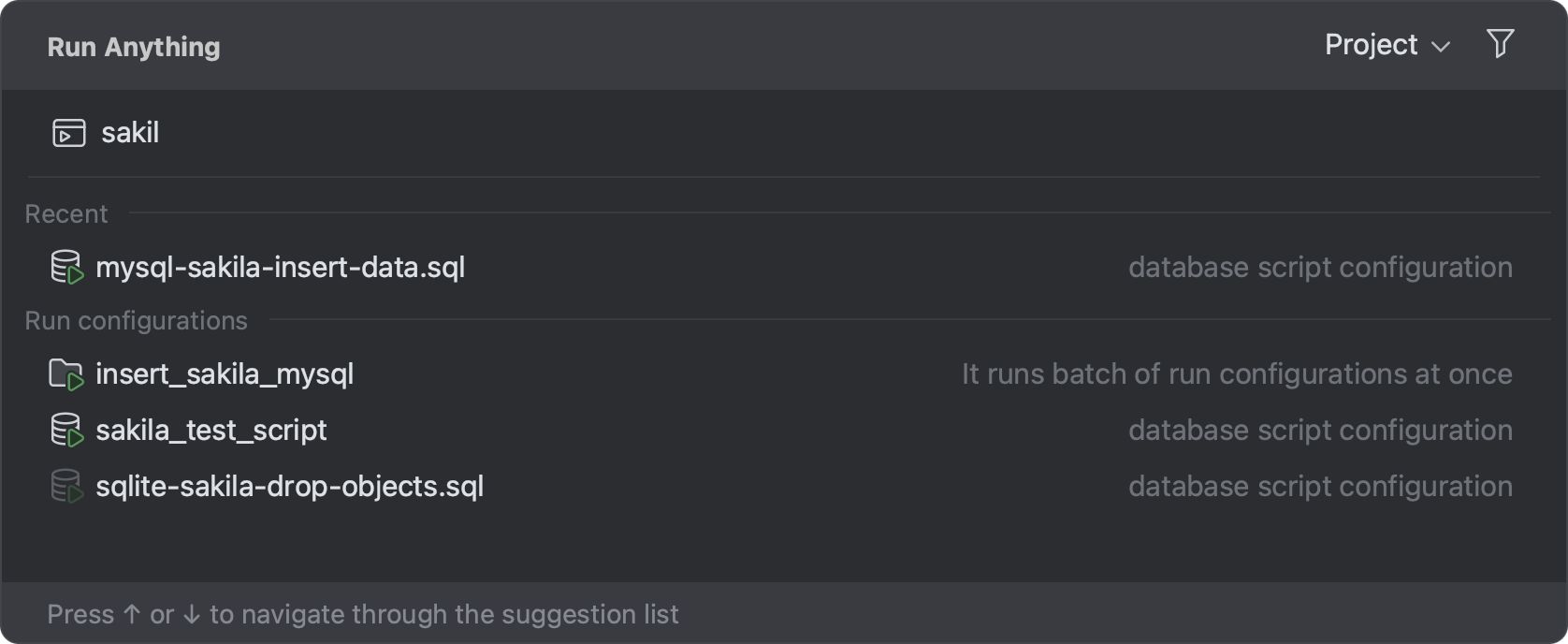Collapse the Recent section
This screenshot has height=644, width=1568.
click(x=65, y=213)
